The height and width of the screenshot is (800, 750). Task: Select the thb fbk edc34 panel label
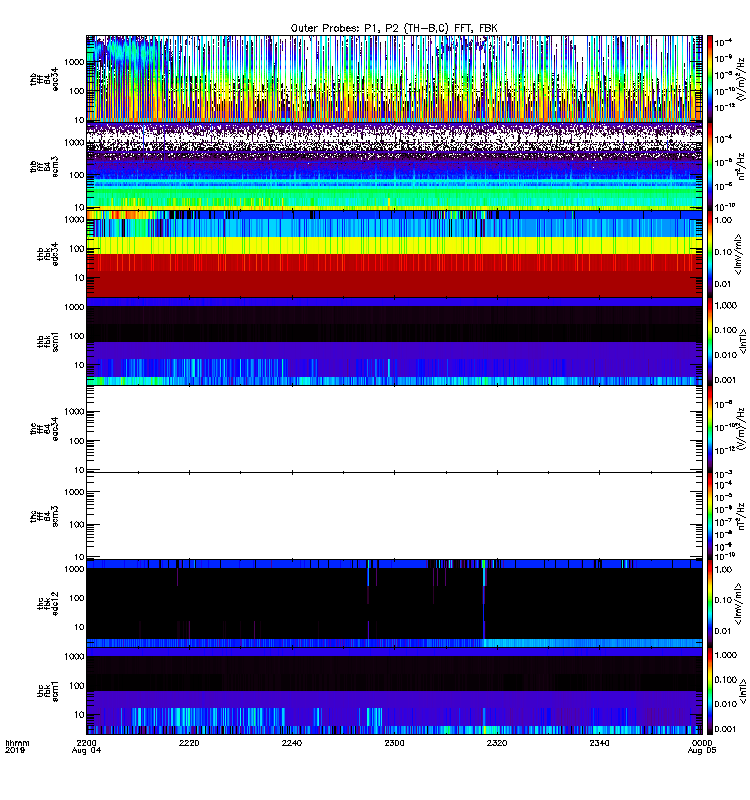tap(47, 254)
